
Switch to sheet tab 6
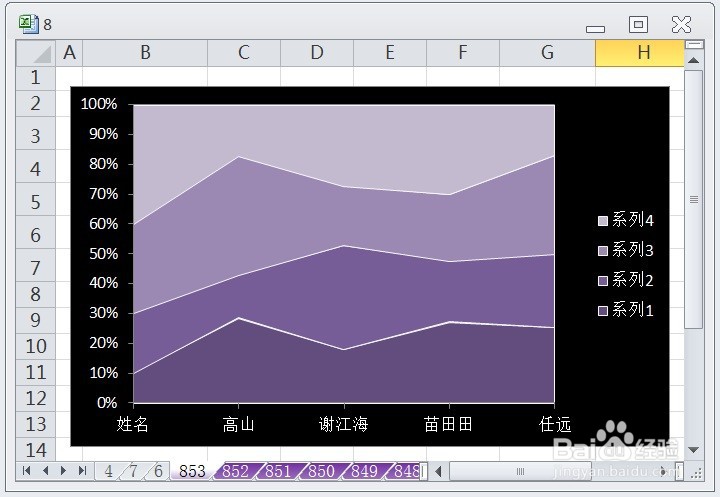(x=158, y=471)
